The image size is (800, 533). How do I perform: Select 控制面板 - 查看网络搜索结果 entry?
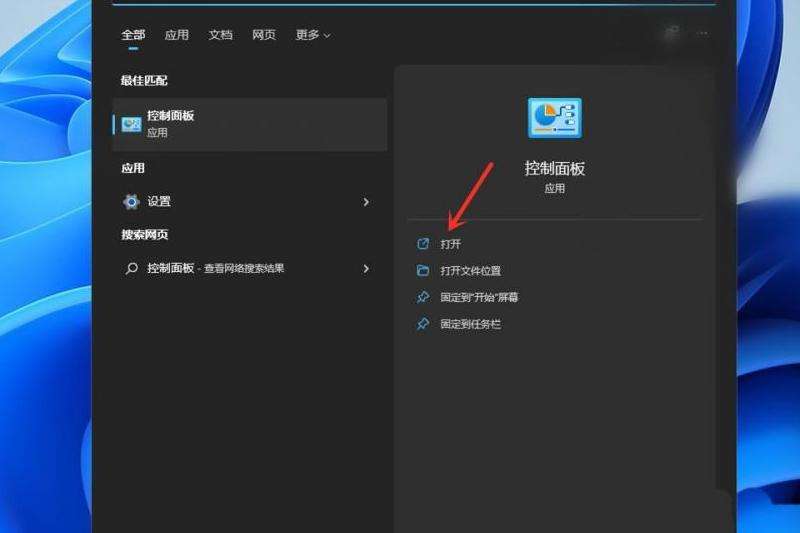249,268
